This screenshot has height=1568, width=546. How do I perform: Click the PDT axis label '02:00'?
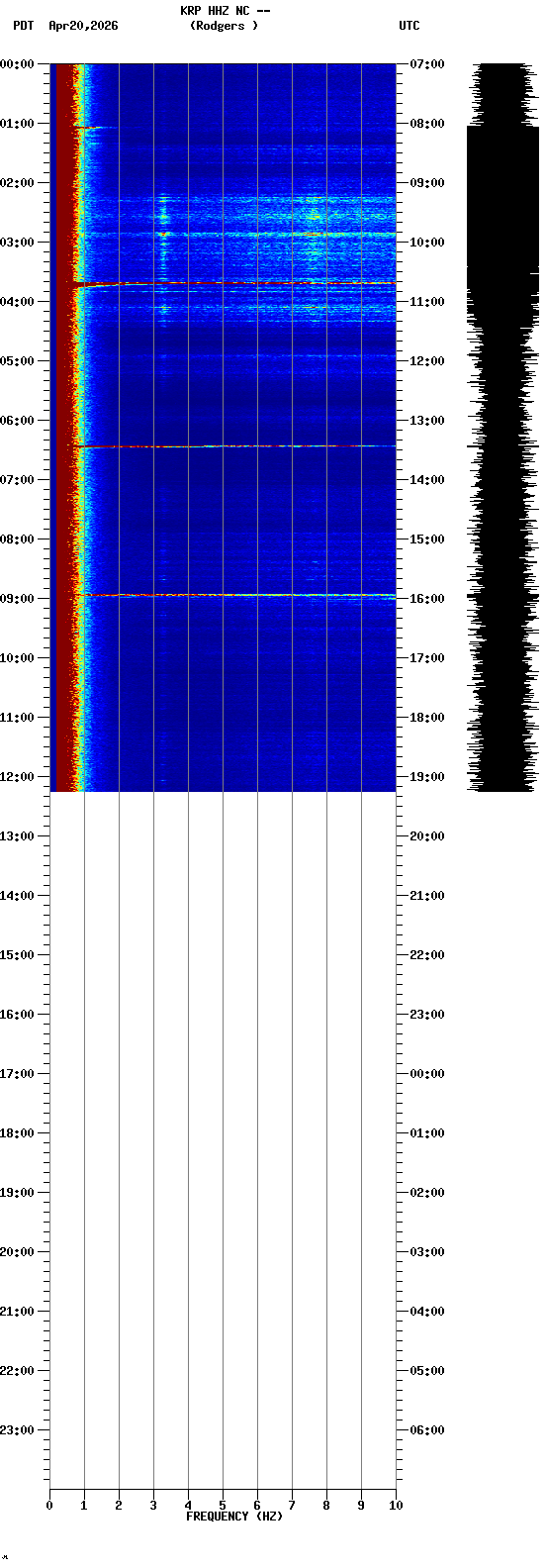pos(17,183)
